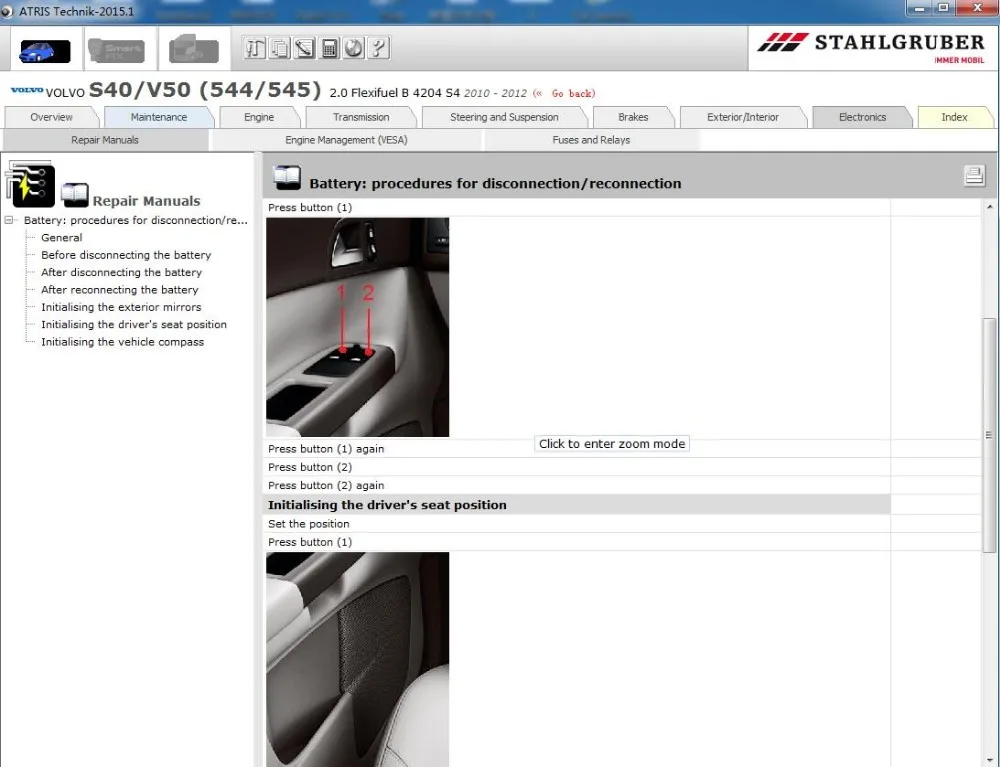
Task: Click the 'Press button (1) again' row
Action: [577, 449]
